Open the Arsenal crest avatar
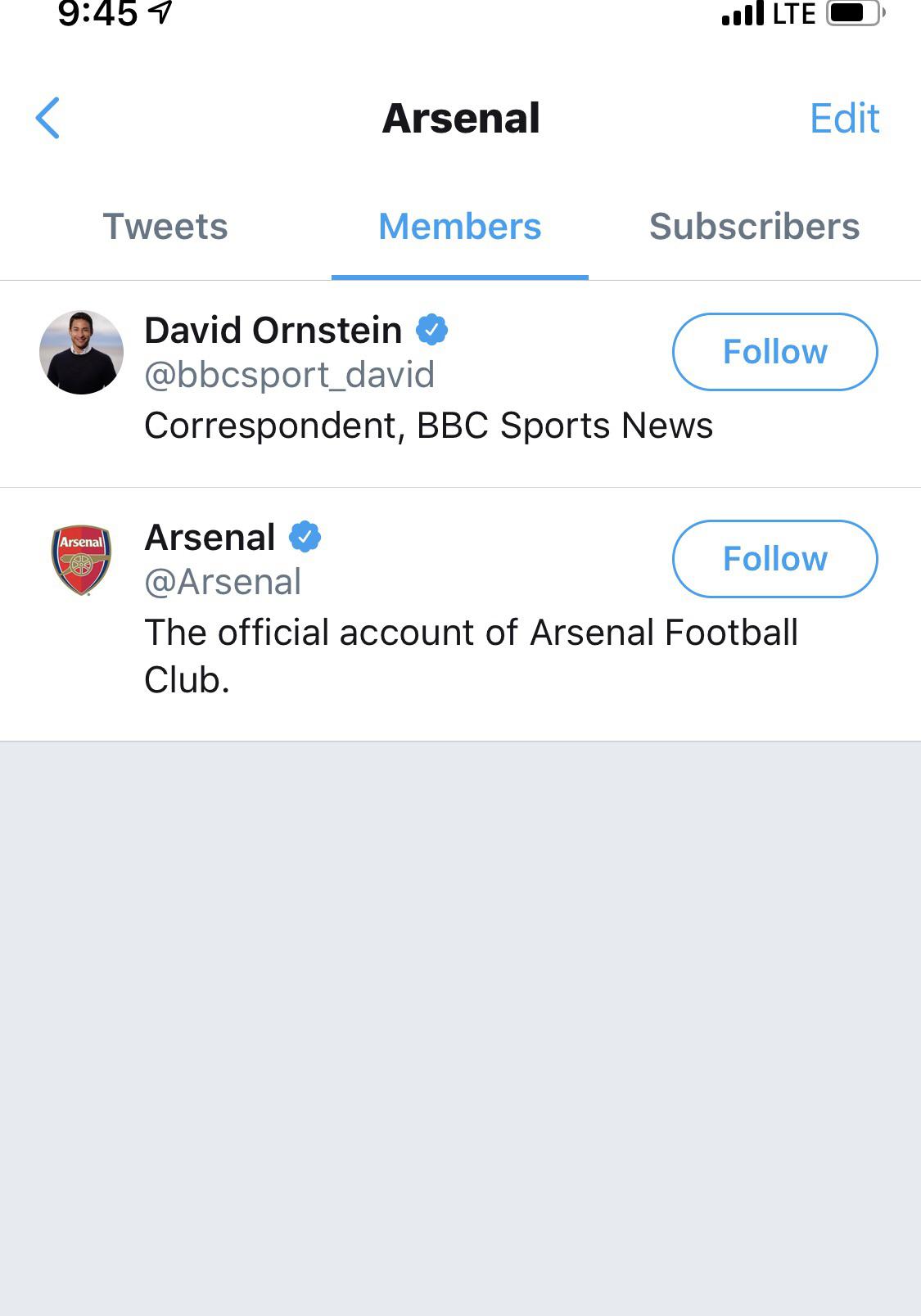 point(81,560)
